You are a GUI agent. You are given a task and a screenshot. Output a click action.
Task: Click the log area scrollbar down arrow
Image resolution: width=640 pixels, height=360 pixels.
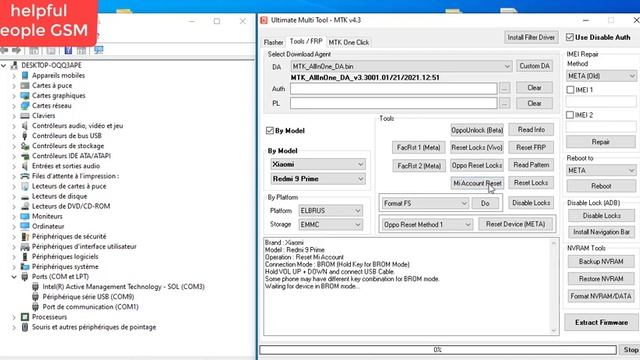(554, 331)
